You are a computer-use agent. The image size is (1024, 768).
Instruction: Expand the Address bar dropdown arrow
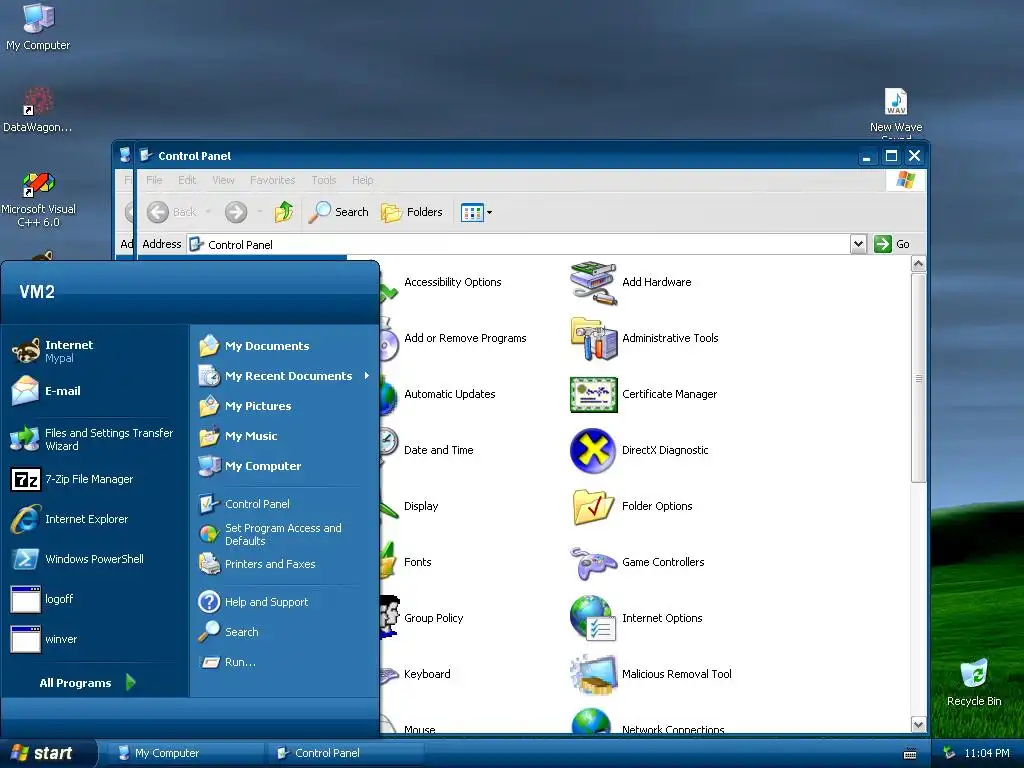pyautogui.click(x=858, y=244)
